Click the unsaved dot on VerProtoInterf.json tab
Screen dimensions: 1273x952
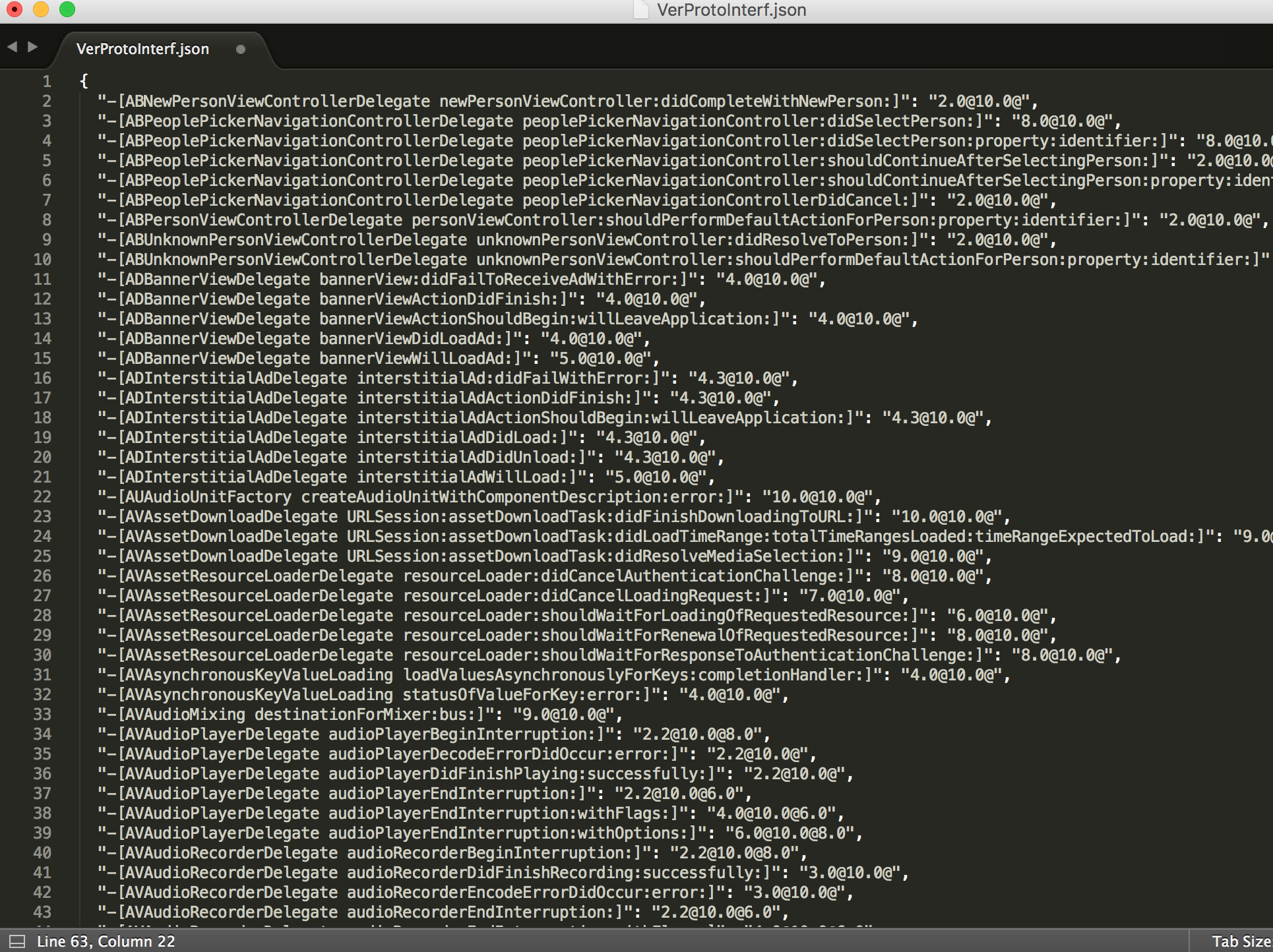pos(241,49)
